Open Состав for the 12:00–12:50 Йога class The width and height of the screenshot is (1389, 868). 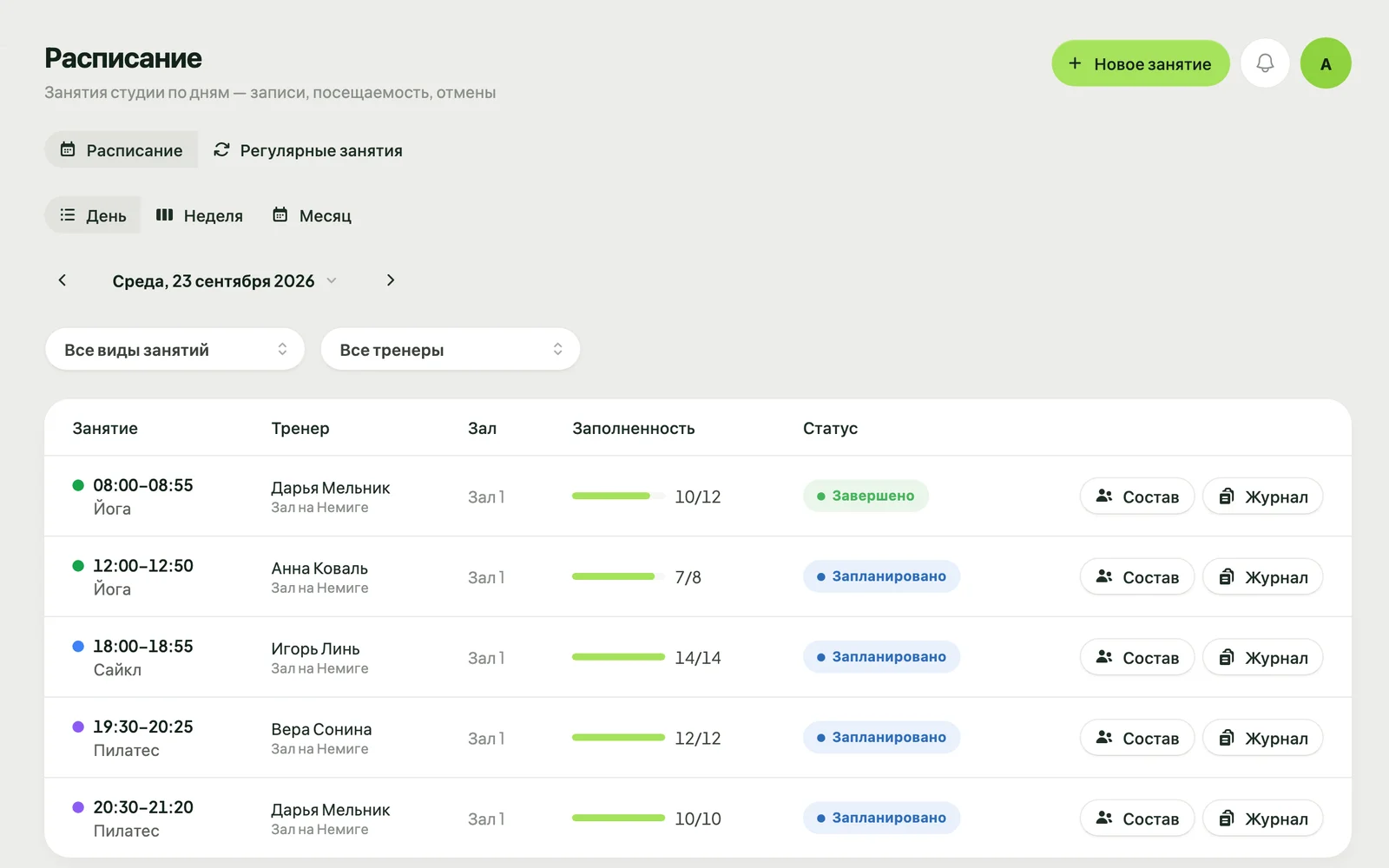[1137, 577]
